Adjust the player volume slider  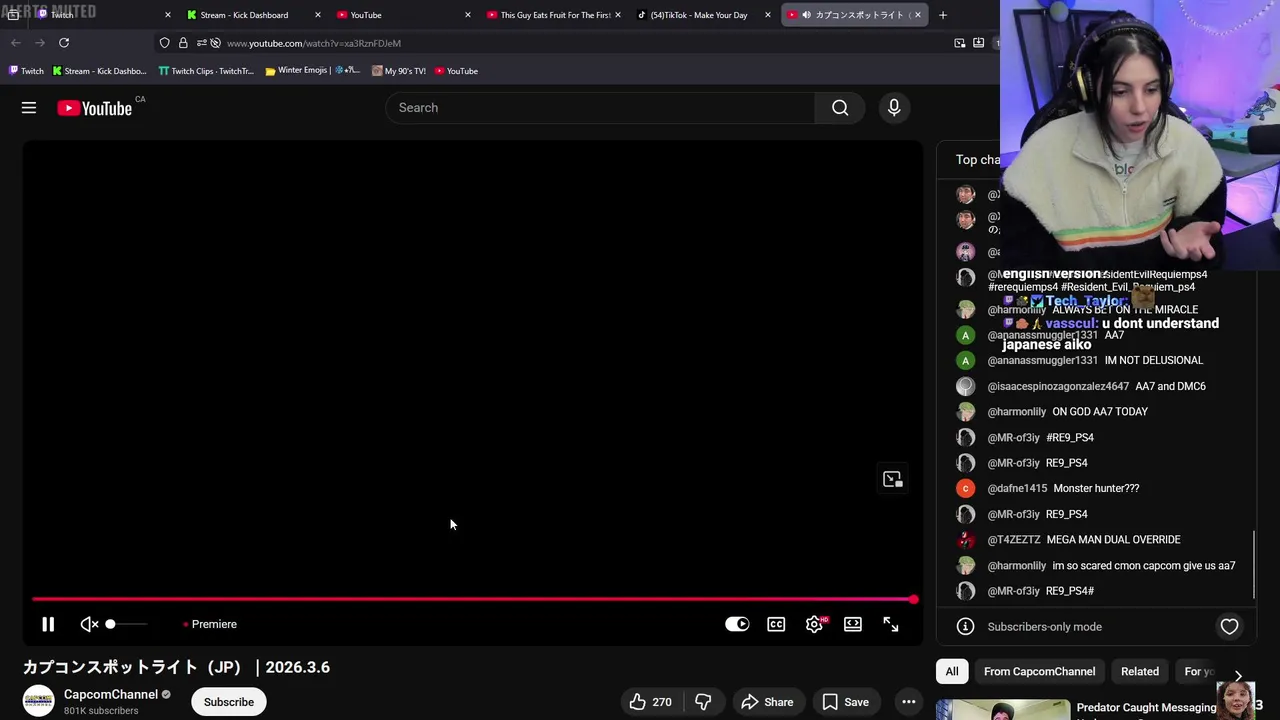click(x=127, y=624)
